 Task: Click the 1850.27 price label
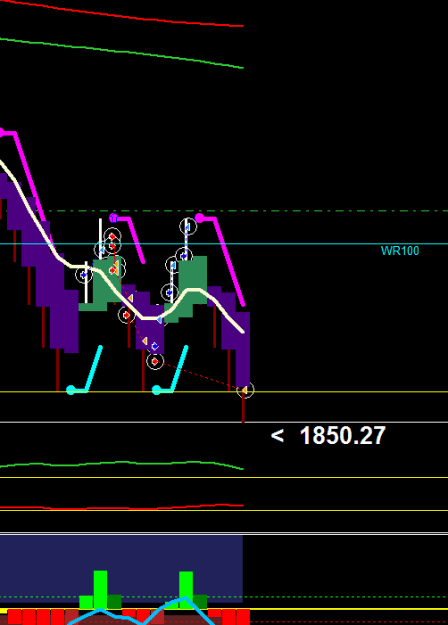(x=342, y=435)
